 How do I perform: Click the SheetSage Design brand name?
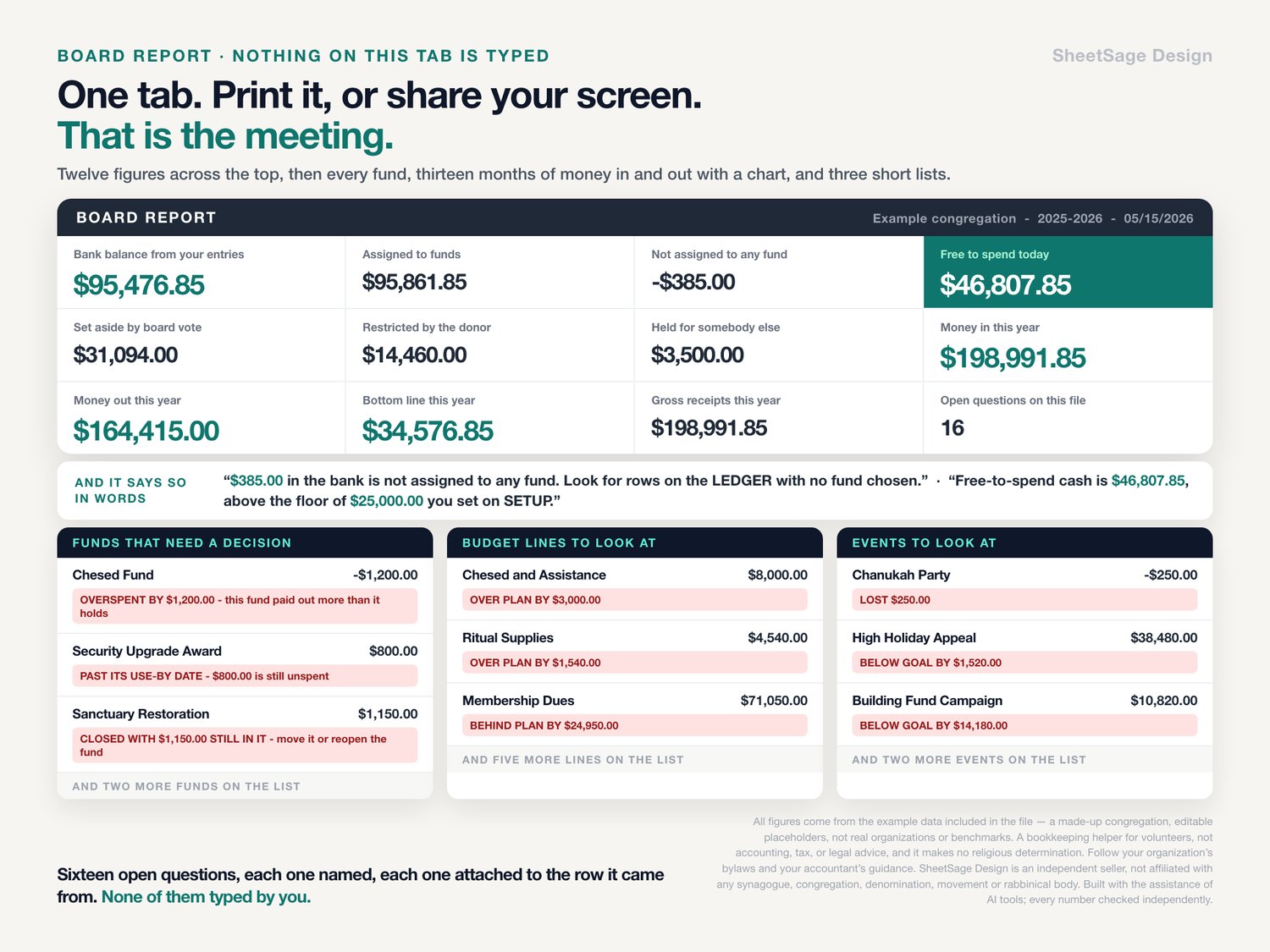click(x=1132, y=56)
